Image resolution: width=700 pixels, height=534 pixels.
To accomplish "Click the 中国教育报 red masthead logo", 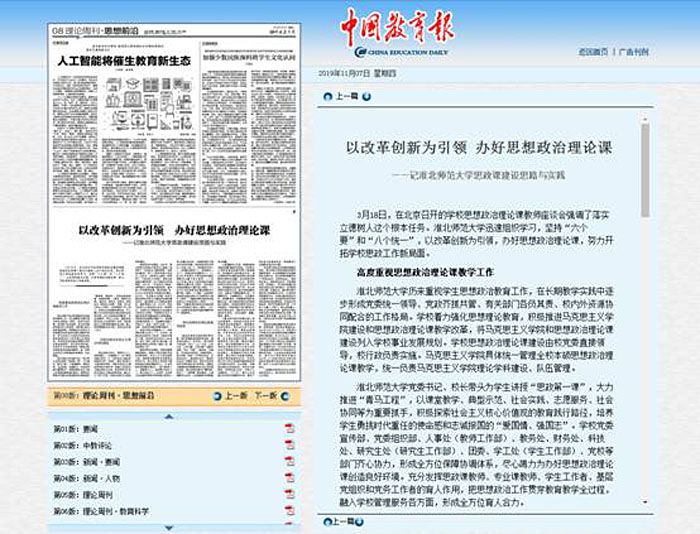I will tap(397, 27).
